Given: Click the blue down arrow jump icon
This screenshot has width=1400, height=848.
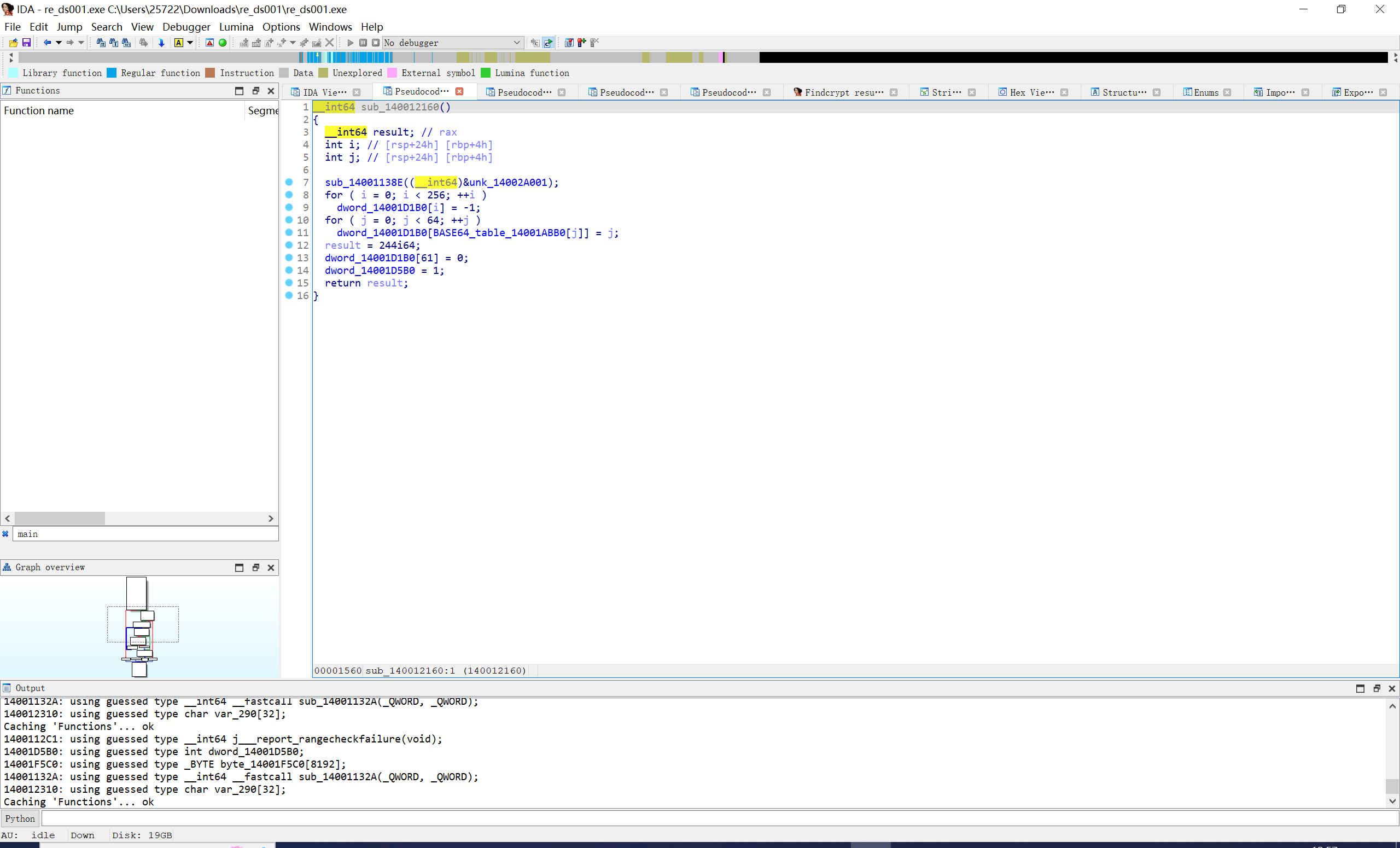Looking at the screenshot, I should [161, 43].
